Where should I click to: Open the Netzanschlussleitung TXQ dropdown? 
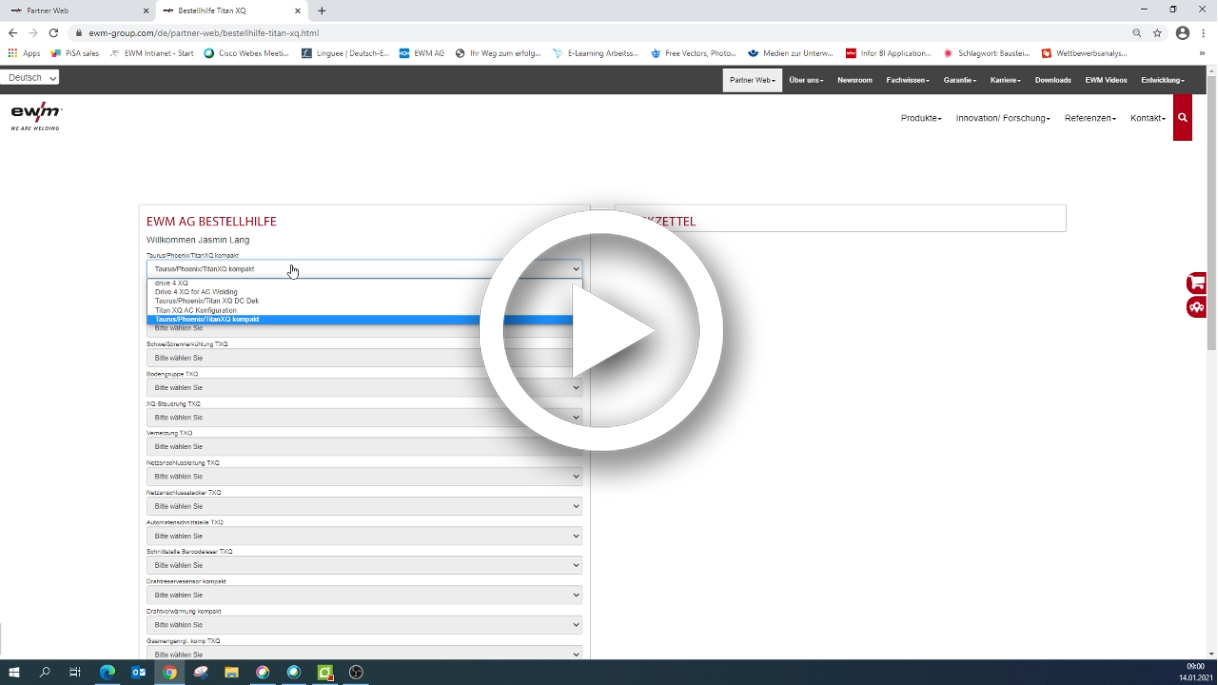[x=364, y=476]
